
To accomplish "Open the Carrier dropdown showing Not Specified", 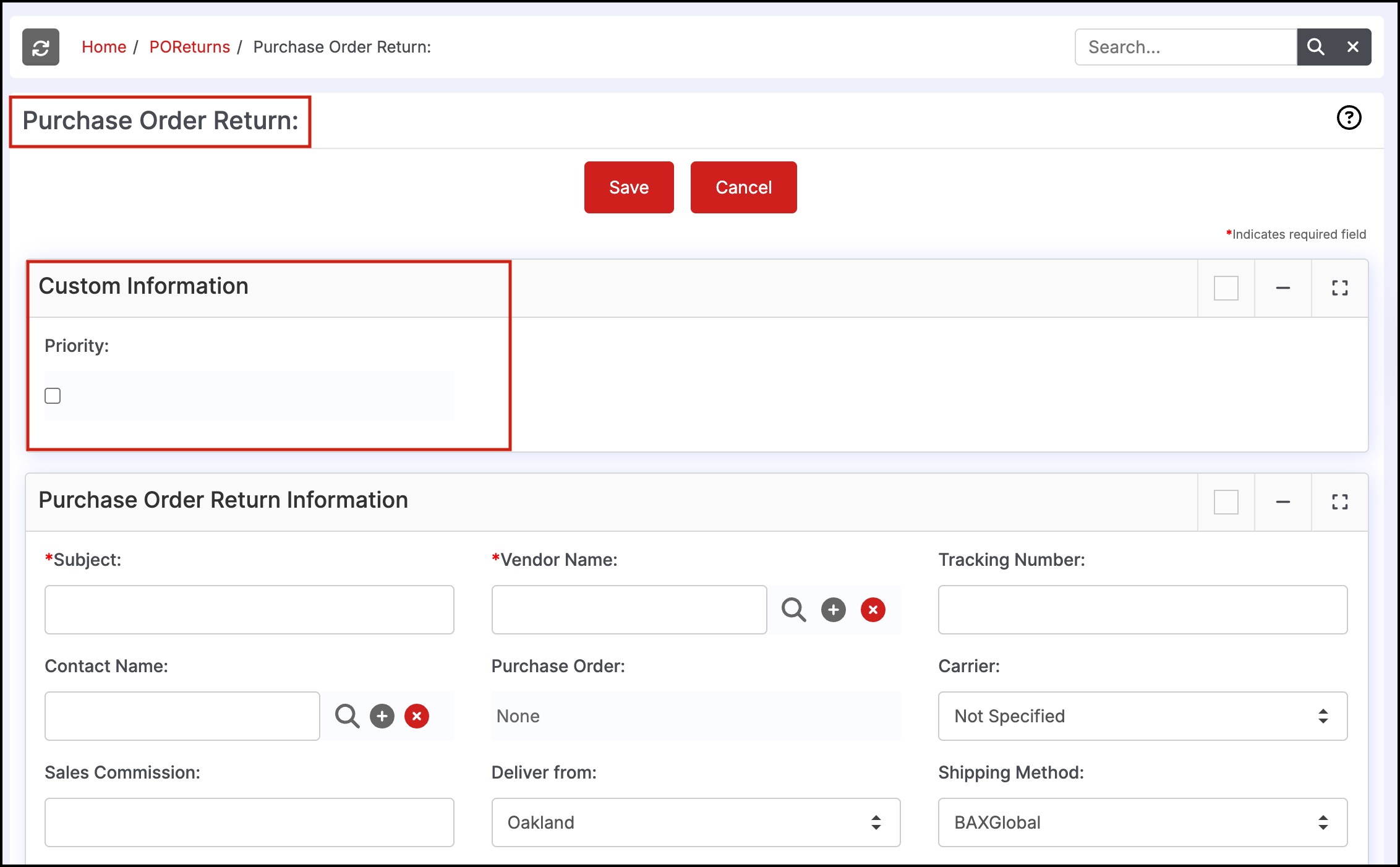I will (1143, 716).
